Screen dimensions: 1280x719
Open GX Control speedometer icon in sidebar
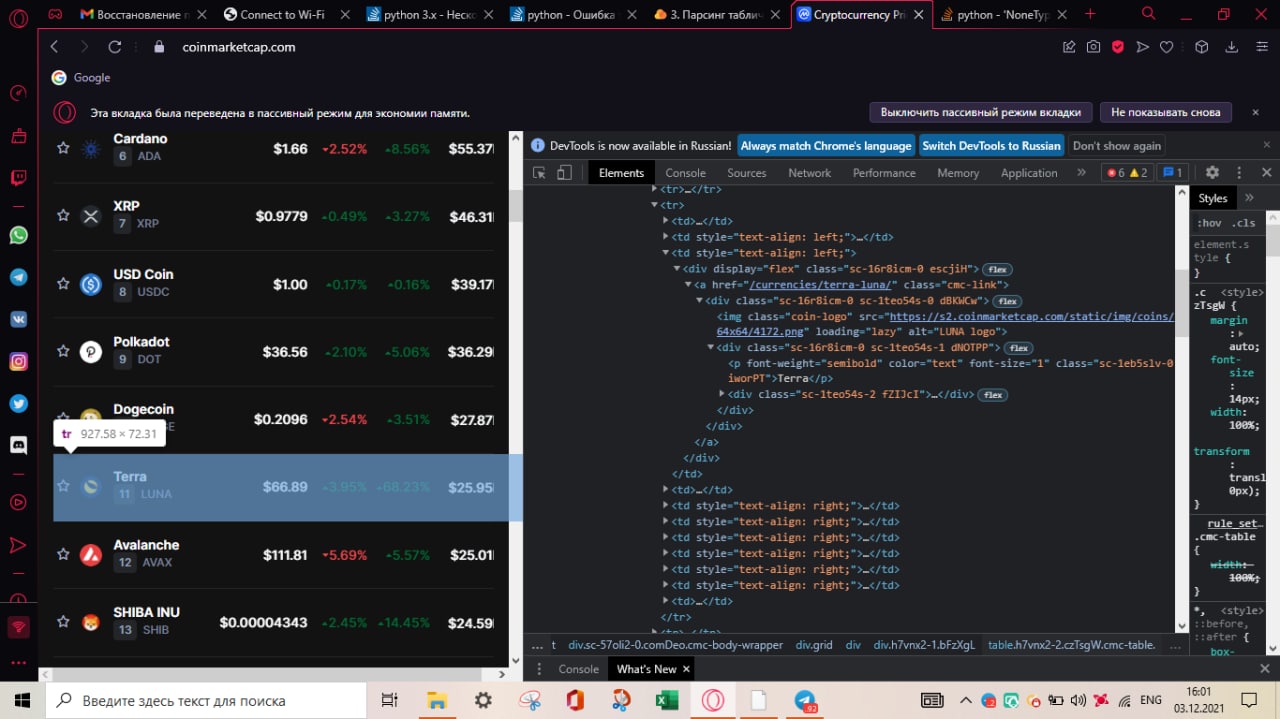[18, 93]
